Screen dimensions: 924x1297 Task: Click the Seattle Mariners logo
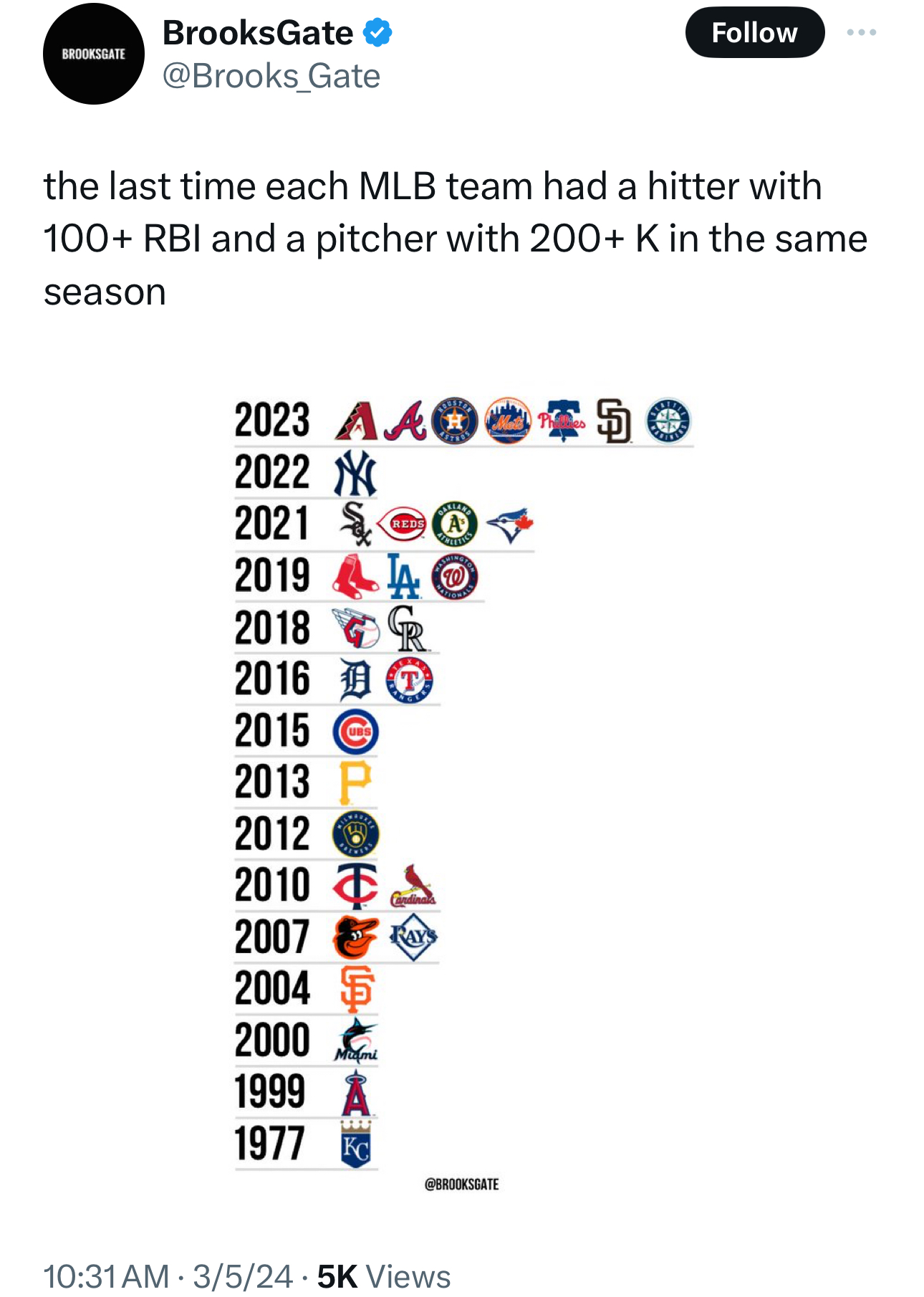pyautogui.click(x=668, y=421)
